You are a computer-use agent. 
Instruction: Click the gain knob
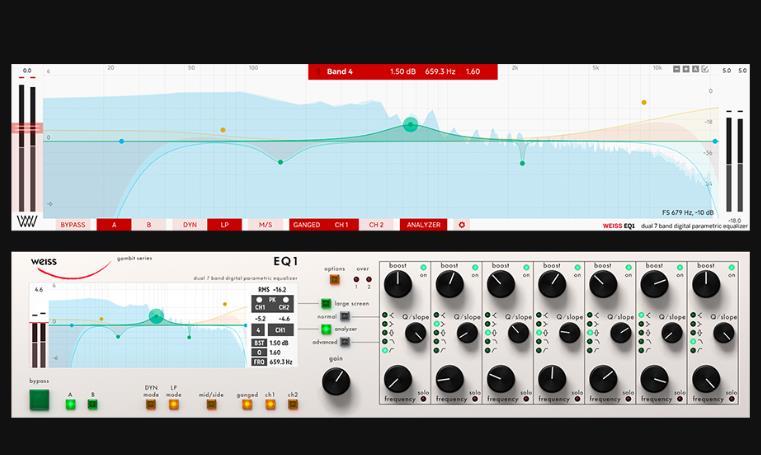tap(336, 381)
